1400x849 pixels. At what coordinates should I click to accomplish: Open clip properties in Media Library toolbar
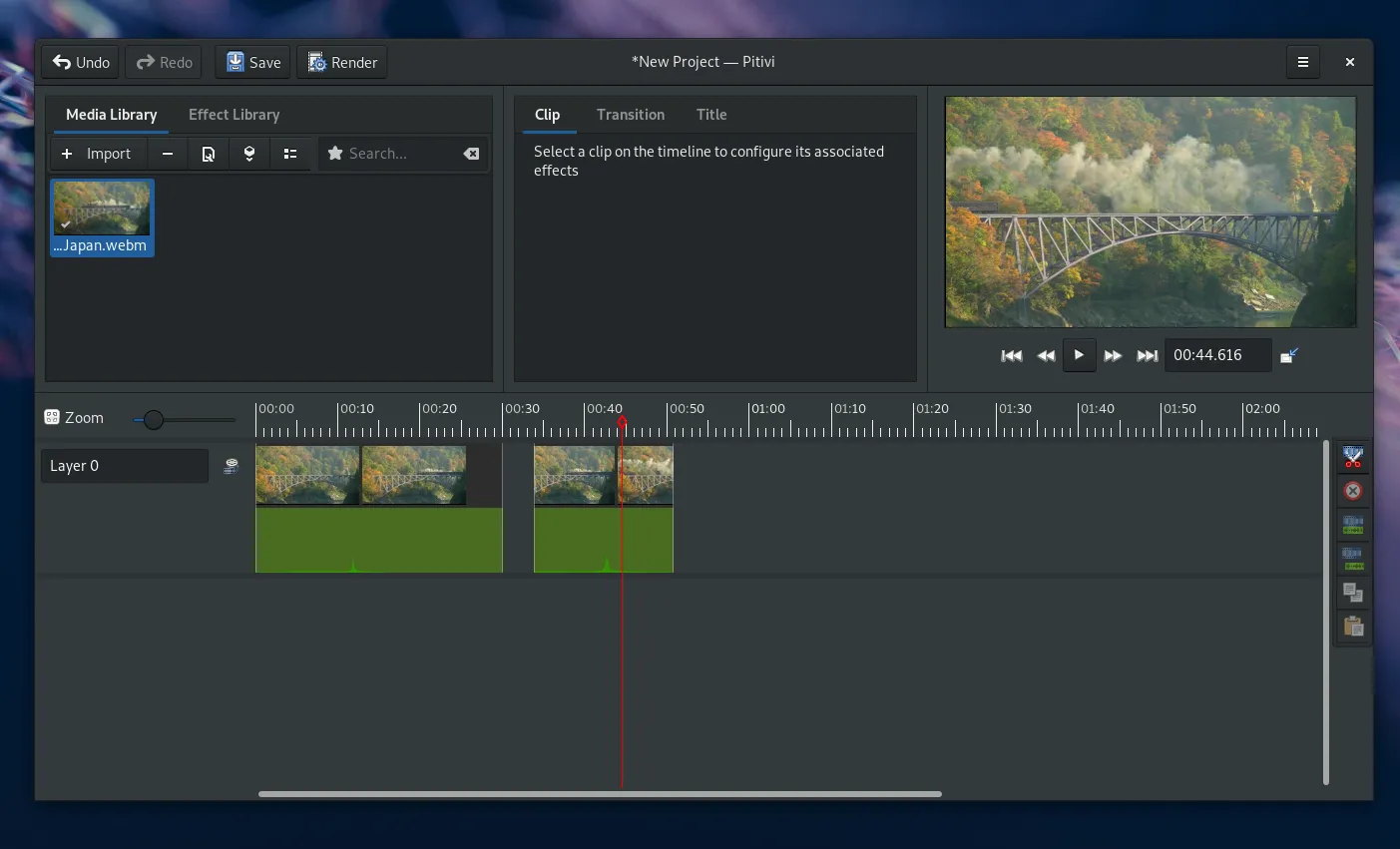point(209,154)
